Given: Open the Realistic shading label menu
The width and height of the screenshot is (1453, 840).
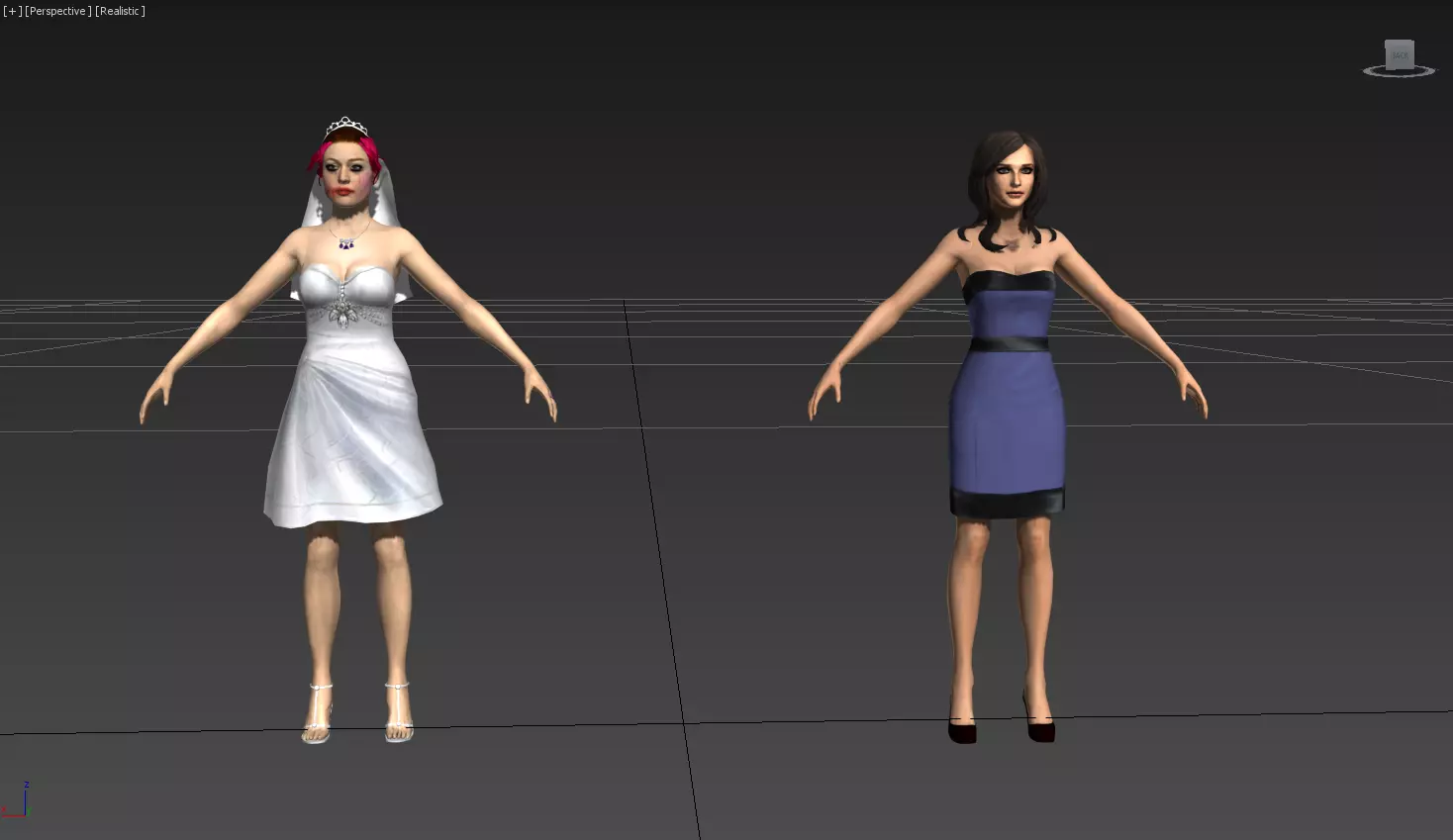Looking at the screenshot, I should coord(120,11).
